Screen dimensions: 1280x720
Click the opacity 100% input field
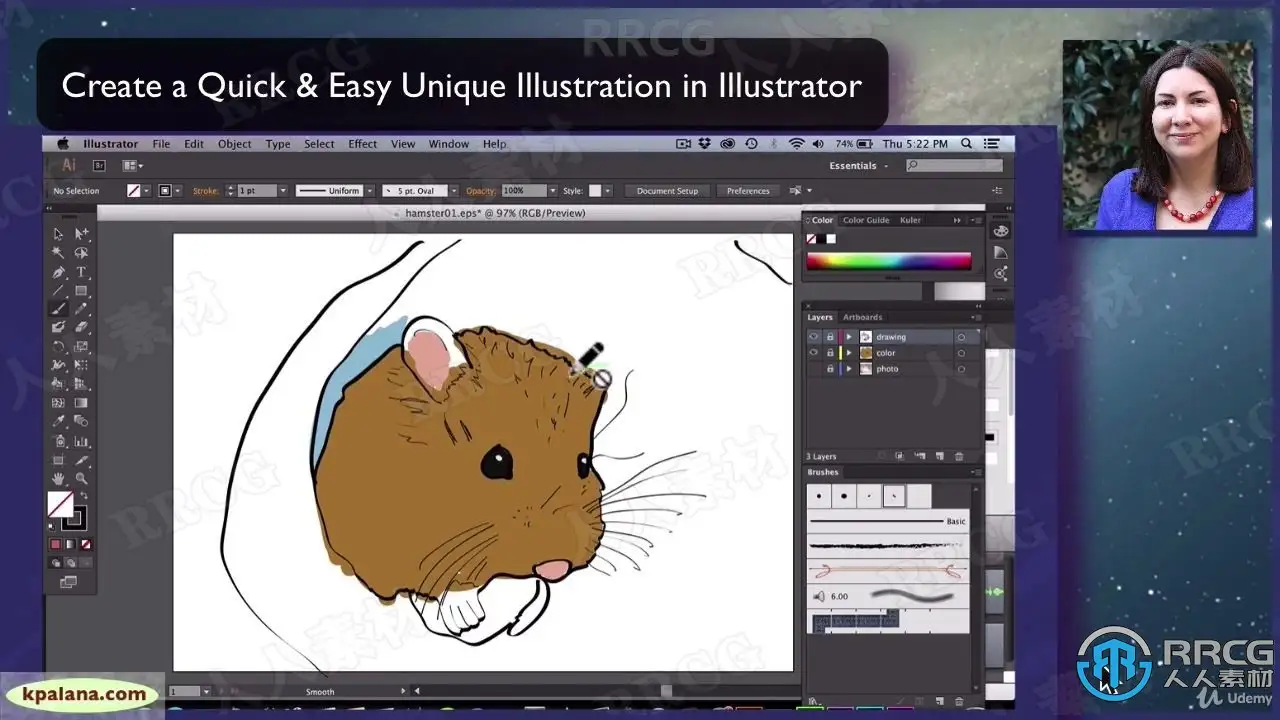coord(522,191)
